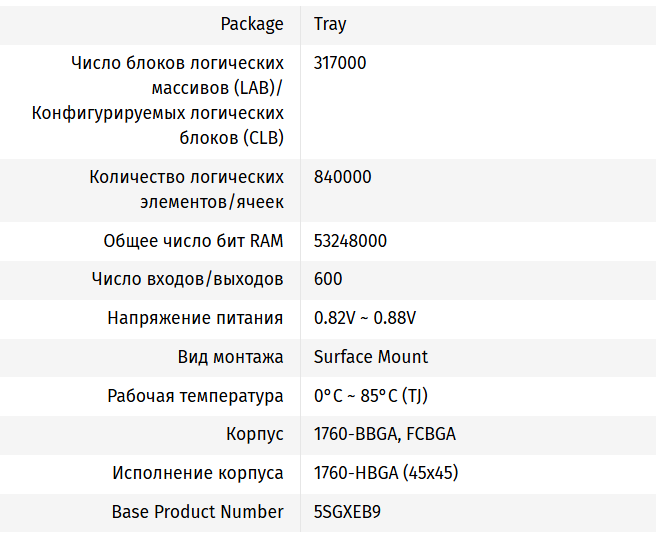Select the "Base Product Number" label
The width and height of the screenshot is (656, 543).
click(197, 511)
